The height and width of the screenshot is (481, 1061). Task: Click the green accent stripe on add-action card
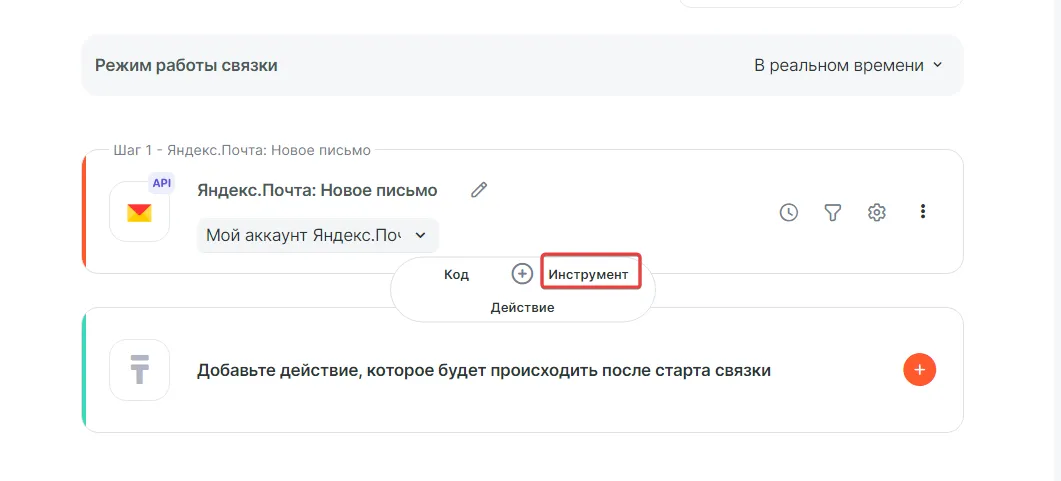coord(85,370)
